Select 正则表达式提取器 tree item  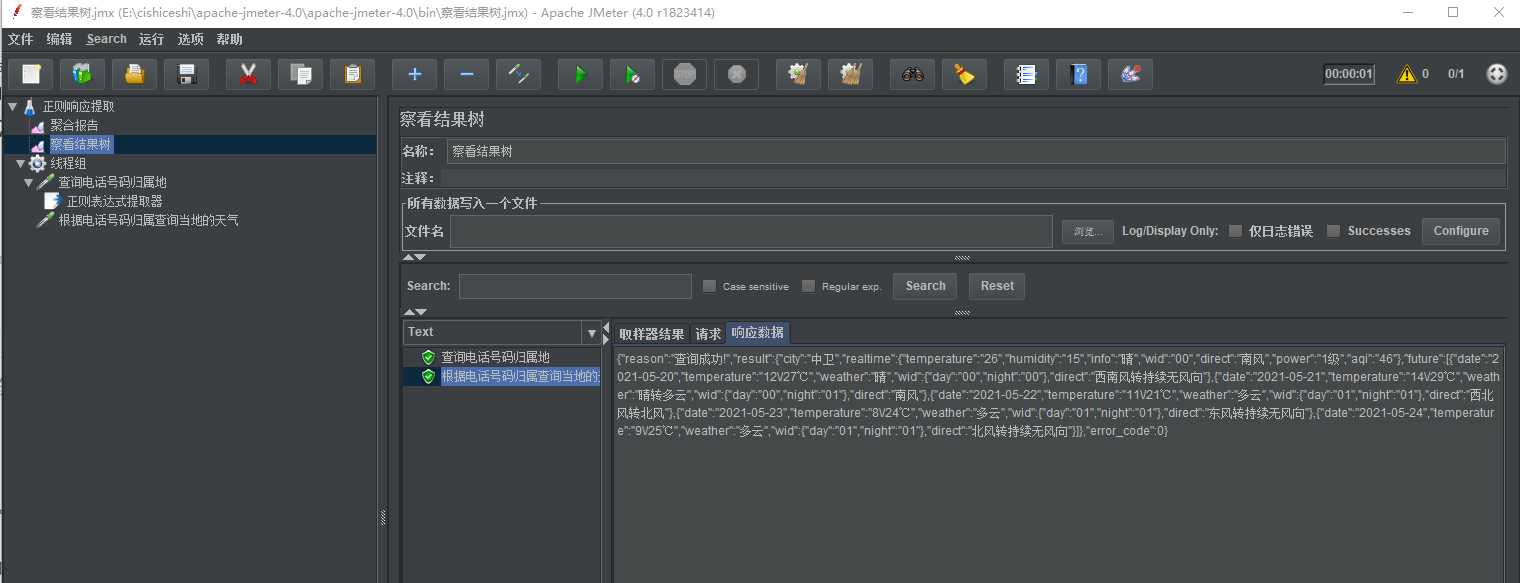pyautogui.click(x=115, y=201)
